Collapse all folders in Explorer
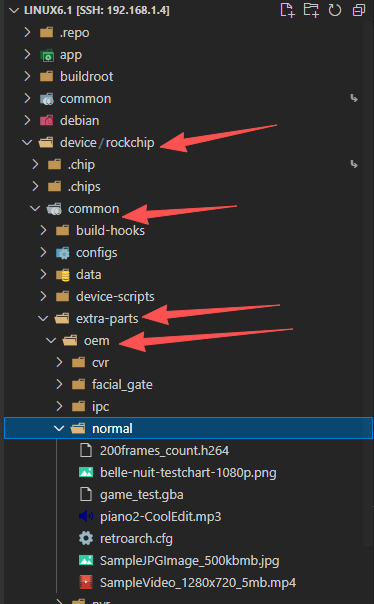The width and height of the screenshot is (374, 604). 359,10
